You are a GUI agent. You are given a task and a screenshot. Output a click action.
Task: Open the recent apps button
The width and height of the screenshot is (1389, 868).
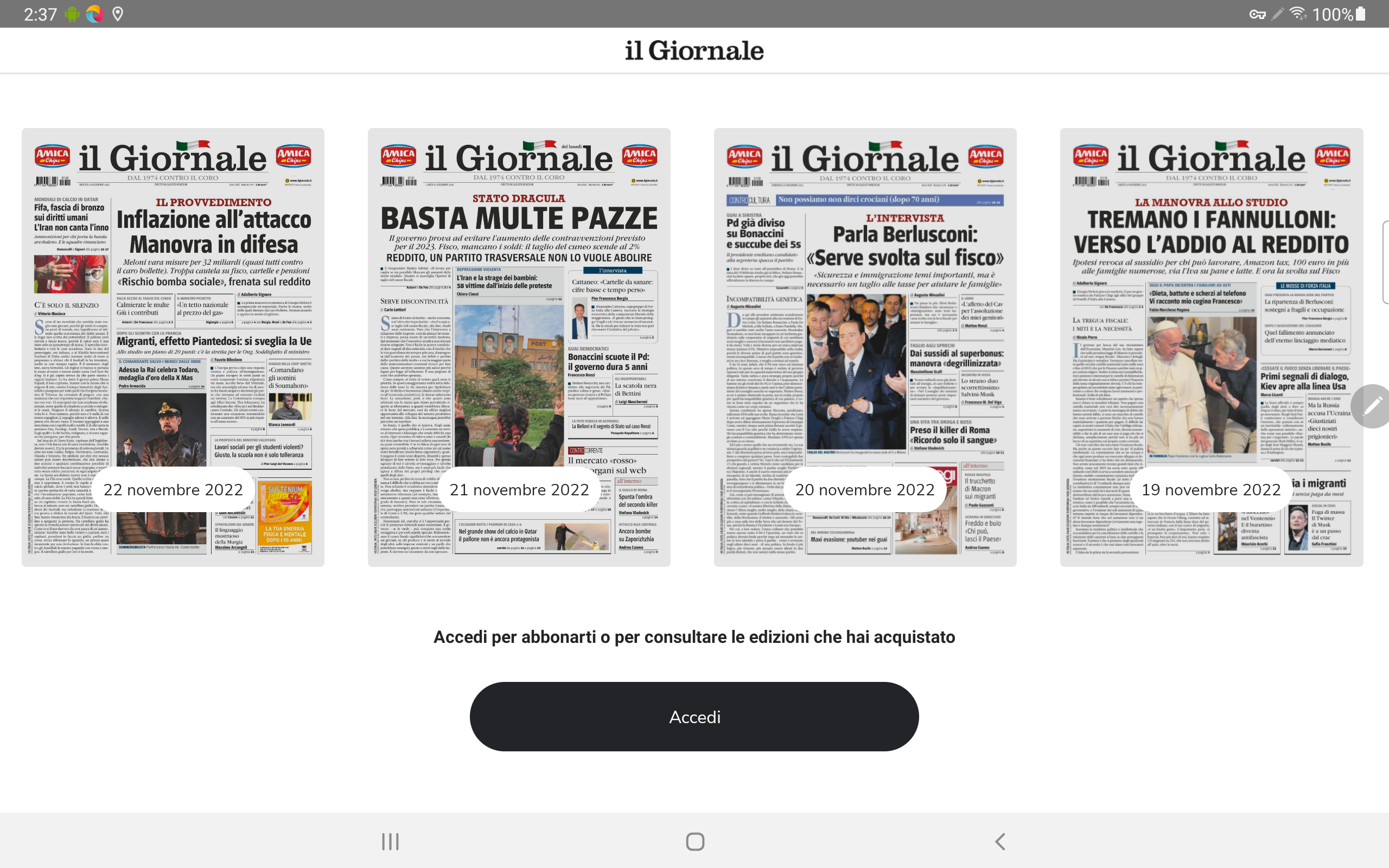tap(390, 841)
